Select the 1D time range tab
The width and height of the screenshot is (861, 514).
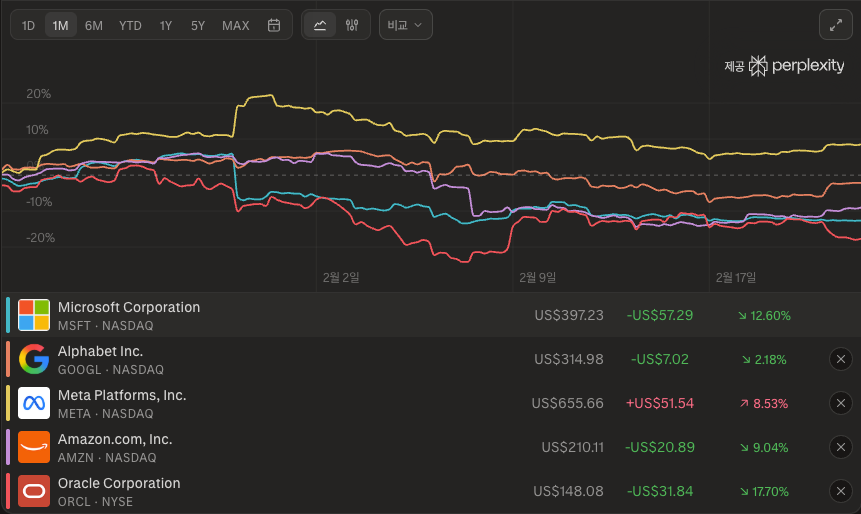click(x=28, y=25)
